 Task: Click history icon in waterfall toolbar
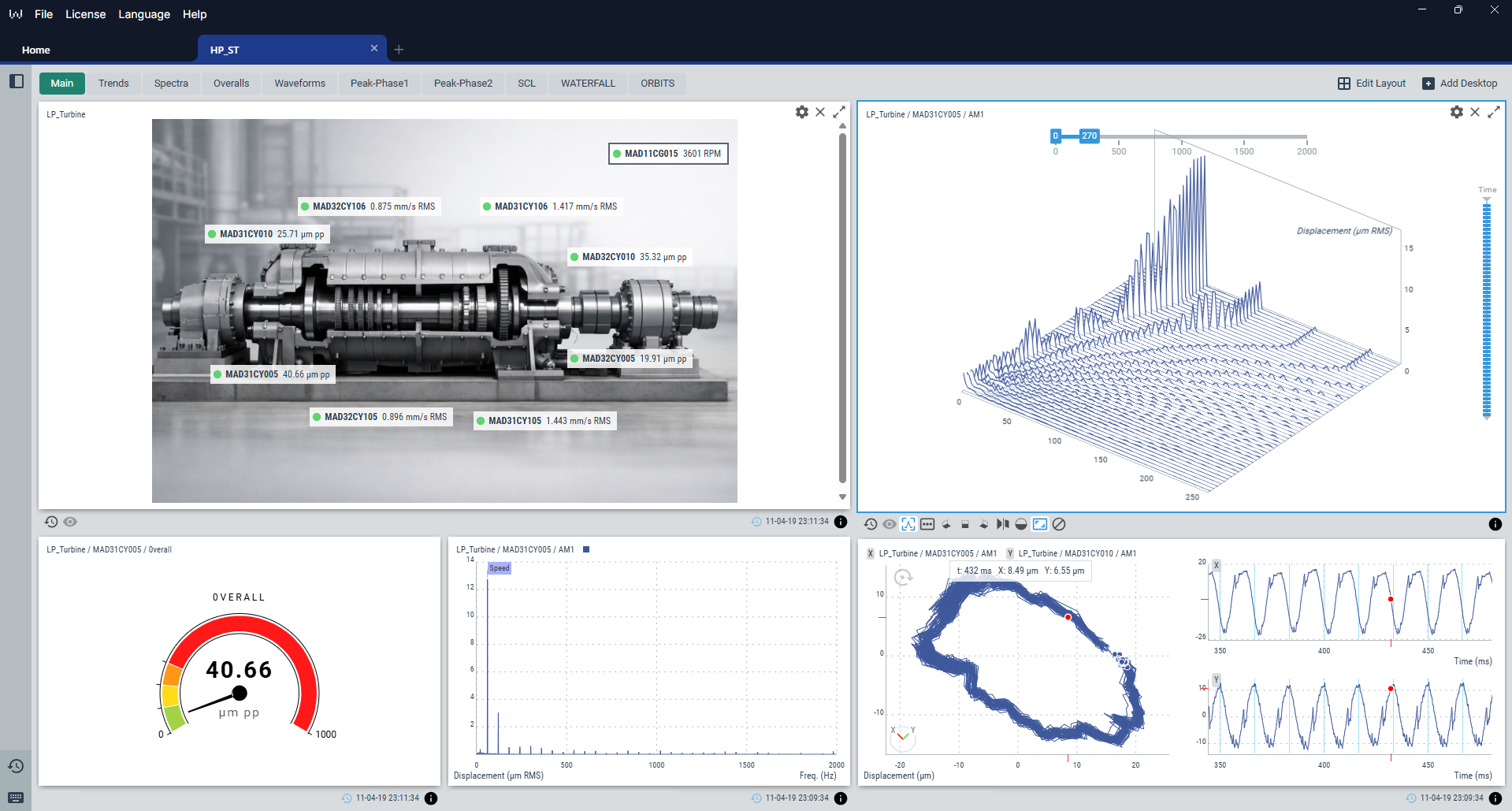(x=871, y=524)
